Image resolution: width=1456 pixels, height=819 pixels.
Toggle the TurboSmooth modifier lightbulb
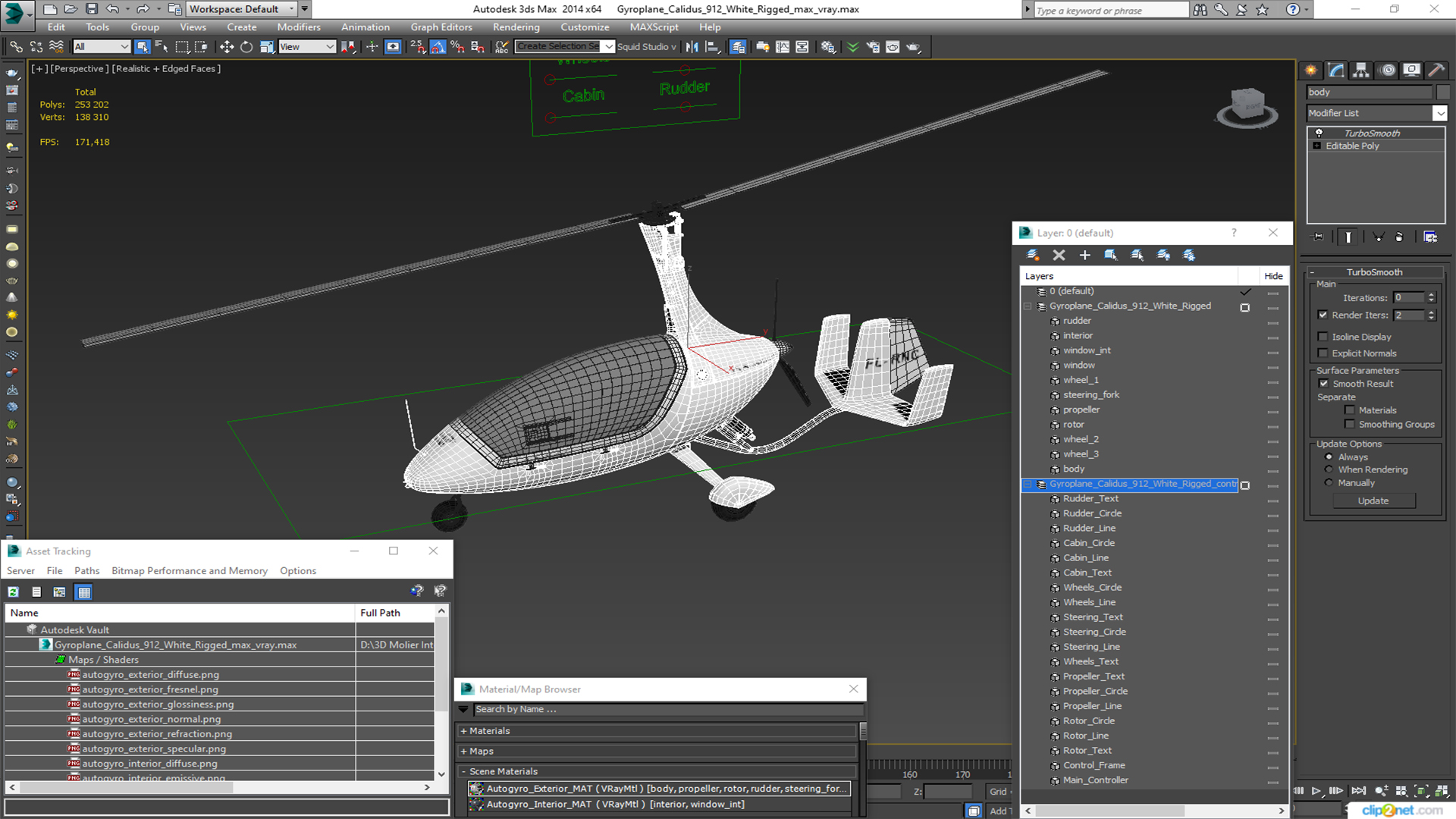1319,133
